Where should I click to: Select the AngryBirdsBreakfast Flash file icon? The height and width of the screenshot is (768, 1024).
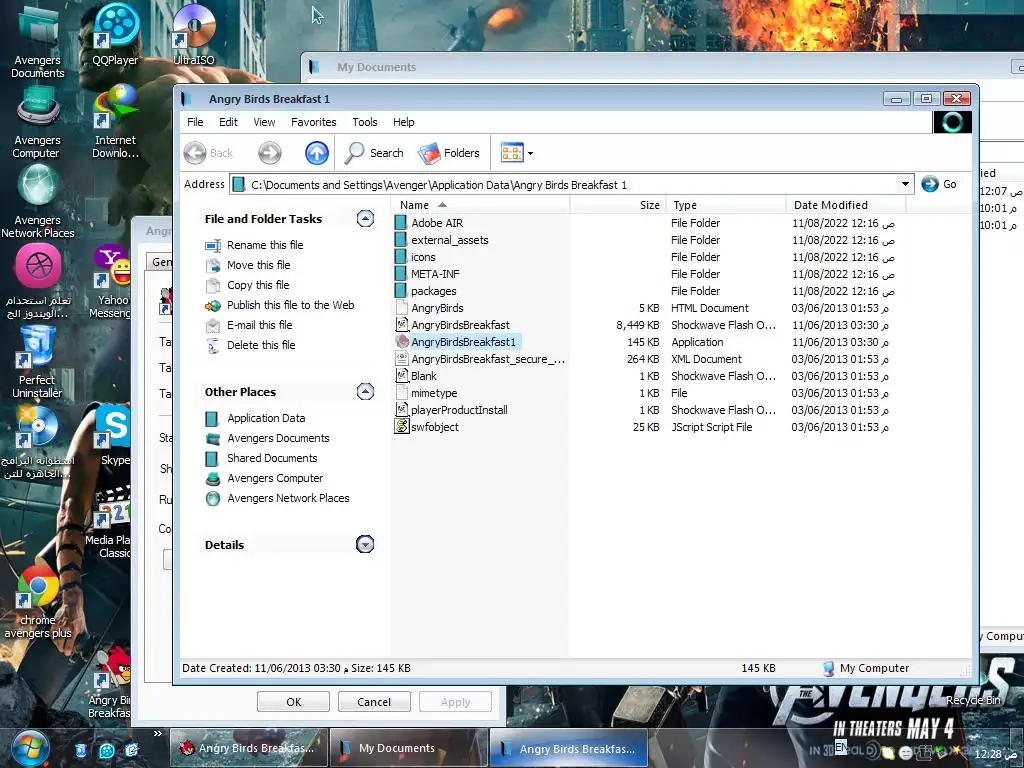point(402,325)
